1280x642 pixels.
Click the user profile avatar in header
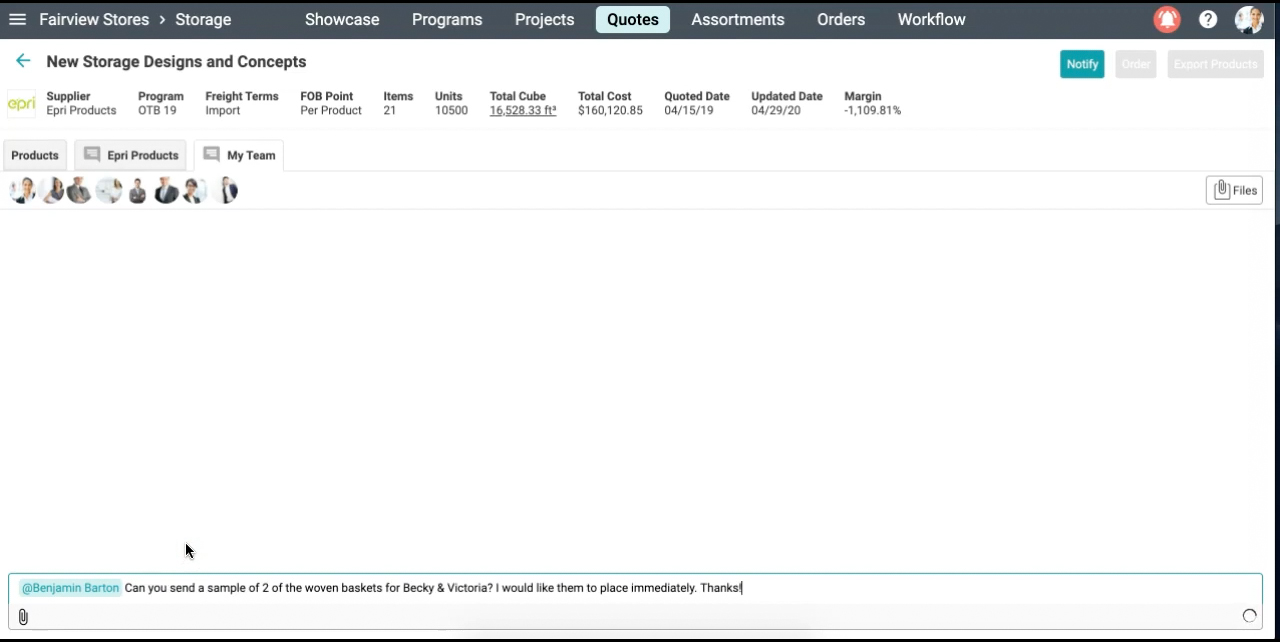(x=1249, y=19)
